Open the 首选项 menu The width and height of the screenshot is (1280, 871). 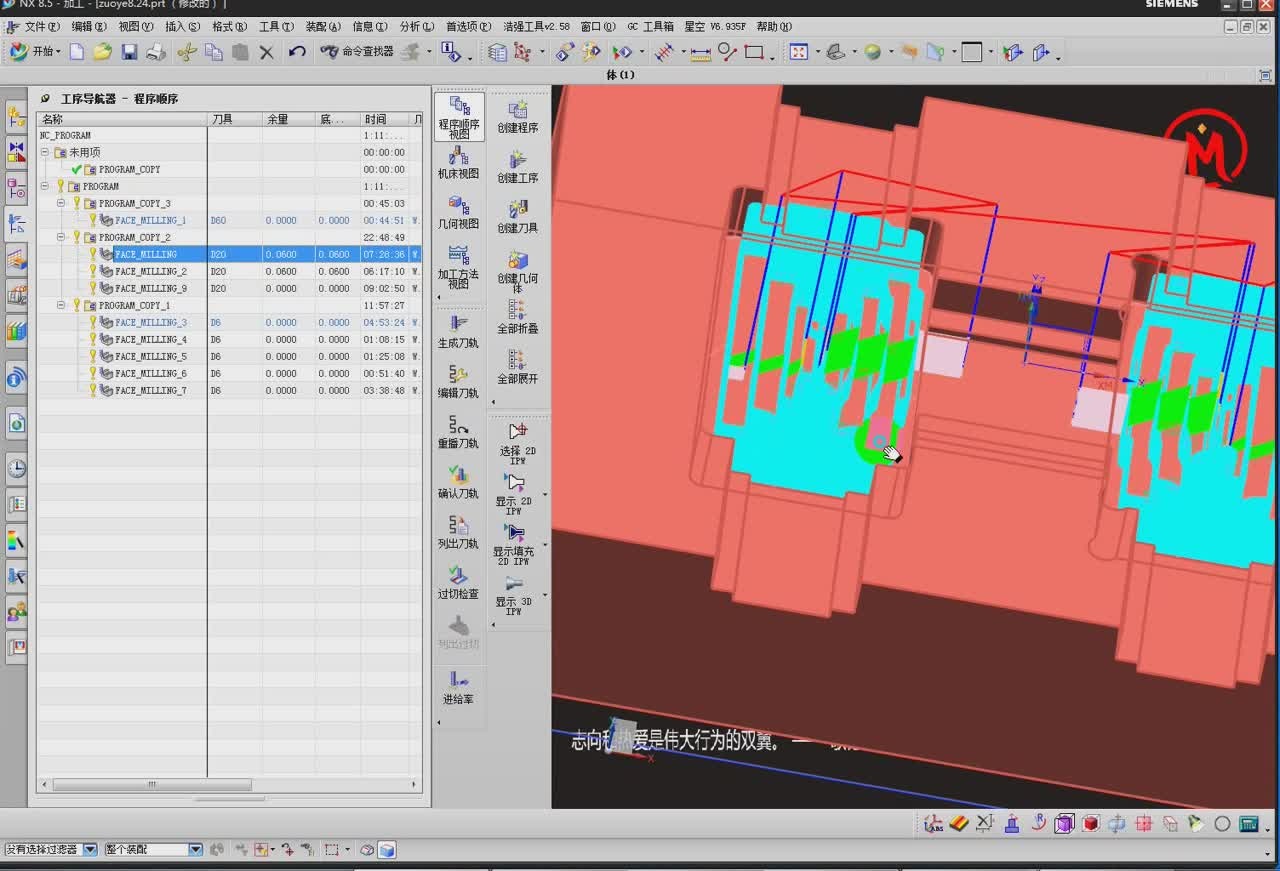pos(468,27)
